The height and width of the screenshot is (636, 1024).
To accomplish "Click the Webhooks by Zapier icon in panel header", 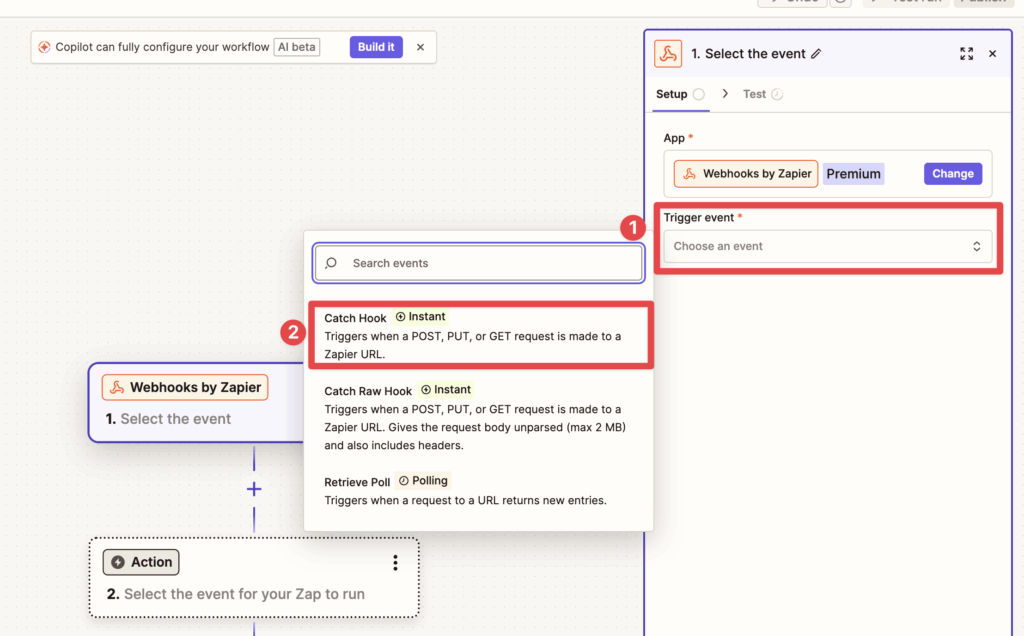I will pos(668,53).
